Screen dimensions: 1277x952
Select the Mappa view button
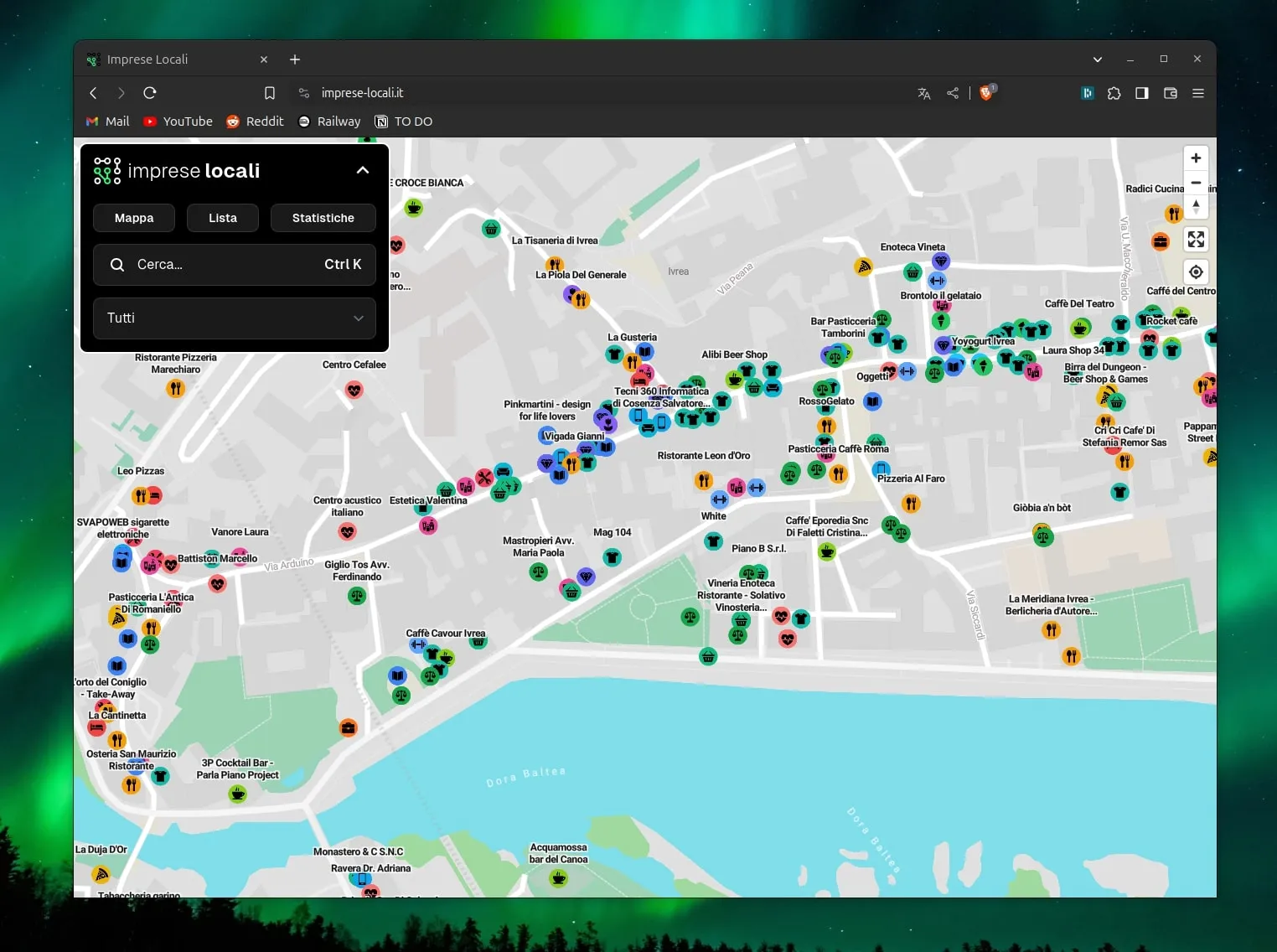[x=134, y=218]
